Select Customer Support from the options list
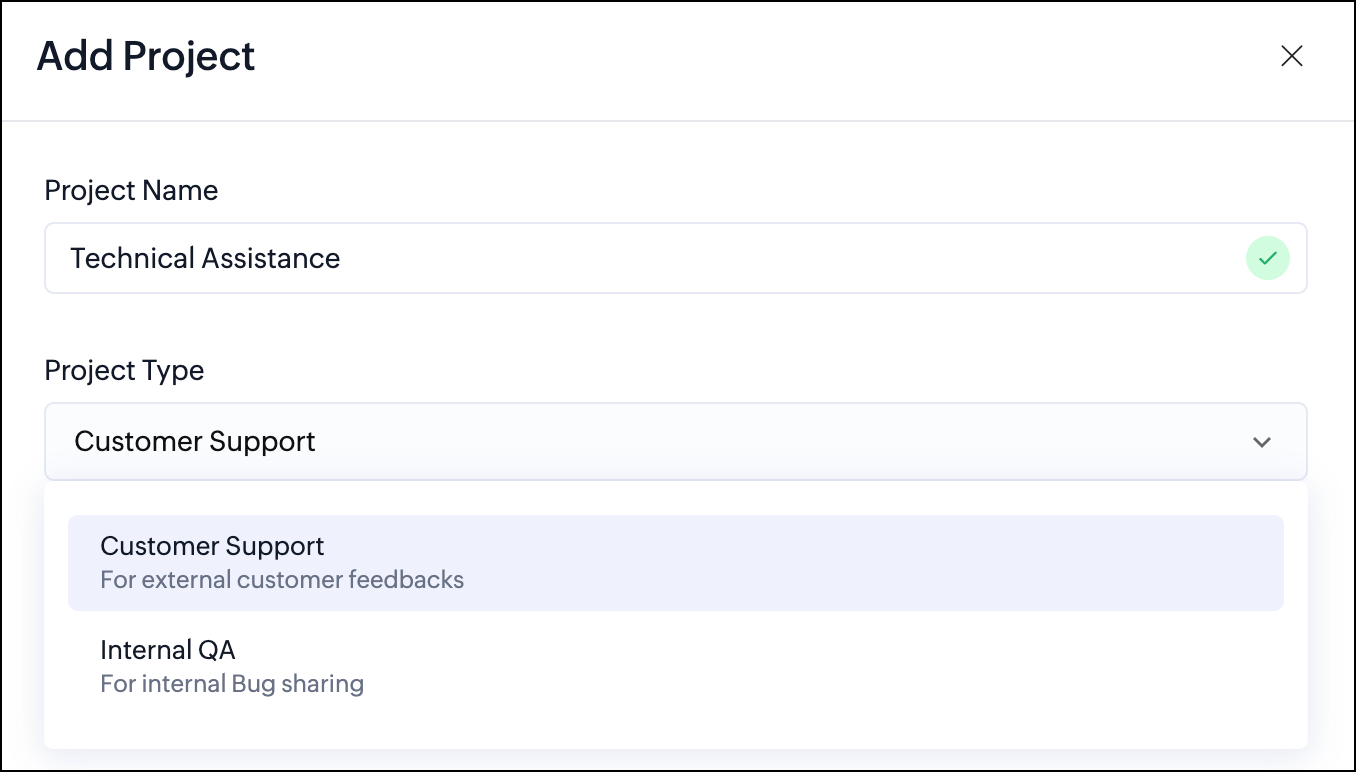The image size is (1356, 772). point(675,562)
